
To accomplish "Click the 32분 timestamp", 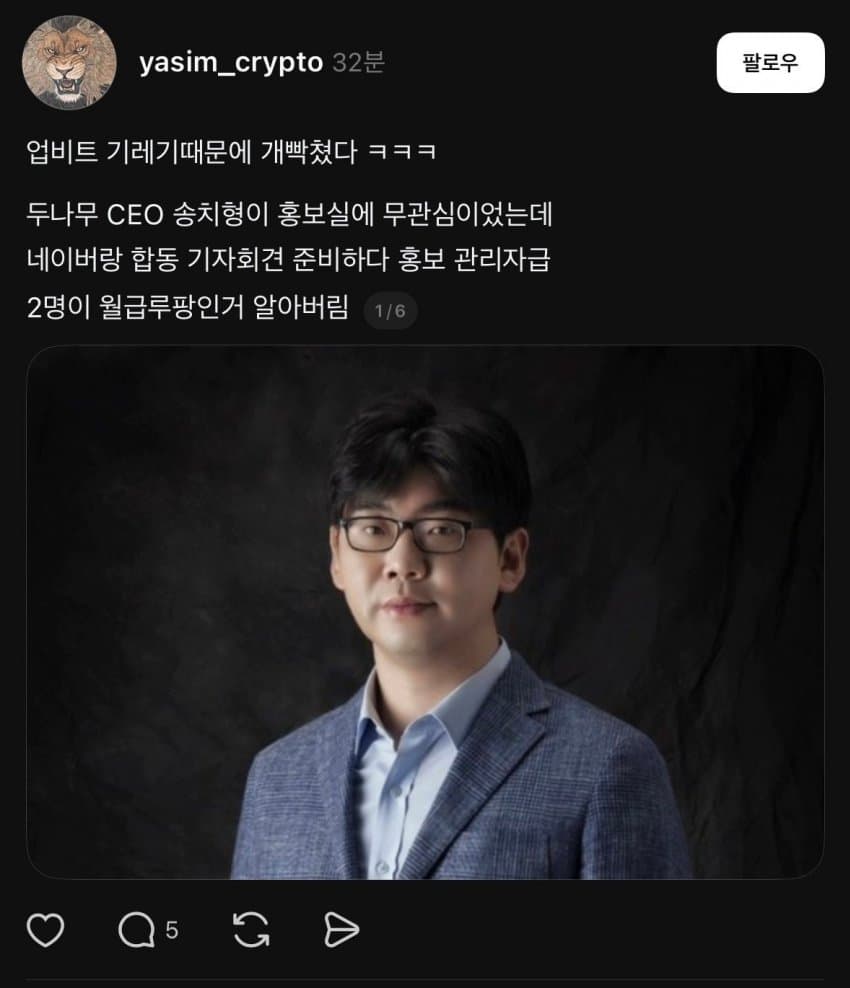I will [359, 62].
